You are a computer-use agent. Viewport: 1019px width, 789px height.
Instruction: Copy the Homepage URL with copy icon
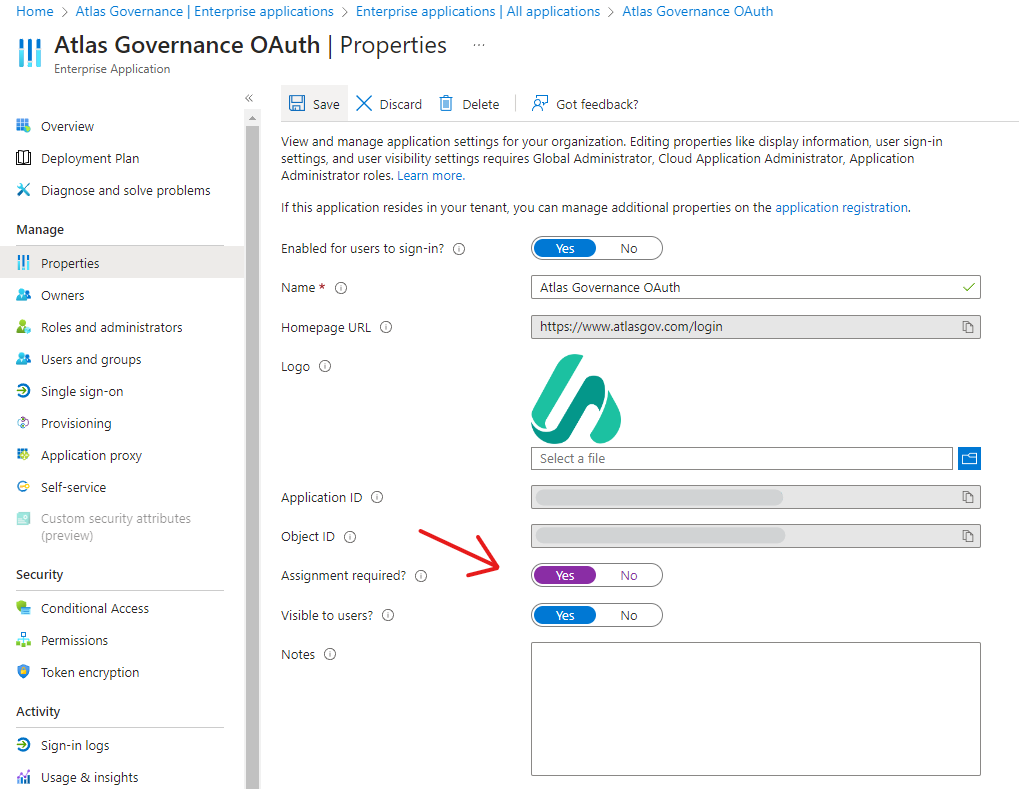pos(967,327)
